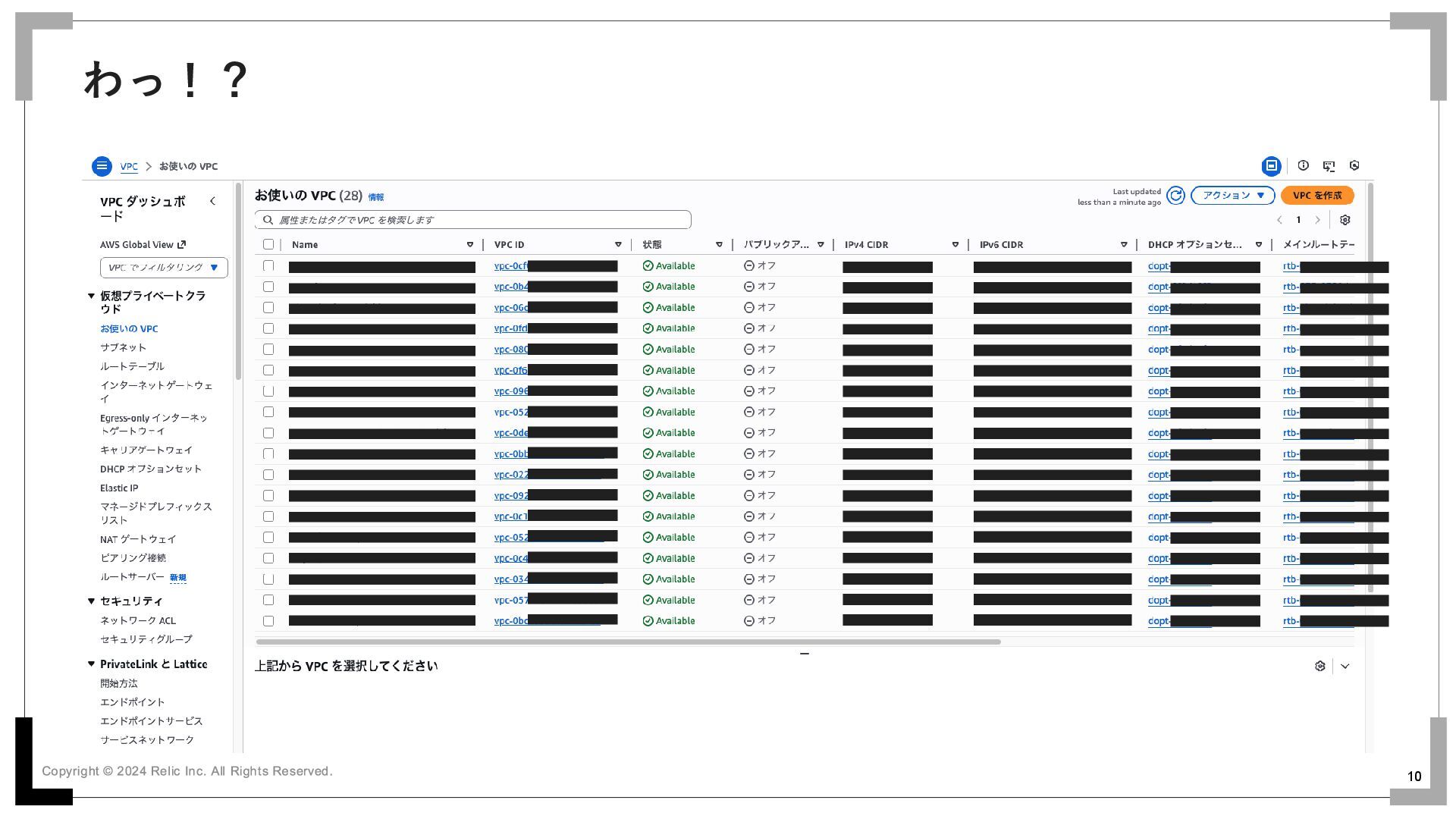
Task: Click the info circle icon in header
Action: (1303, 165)
